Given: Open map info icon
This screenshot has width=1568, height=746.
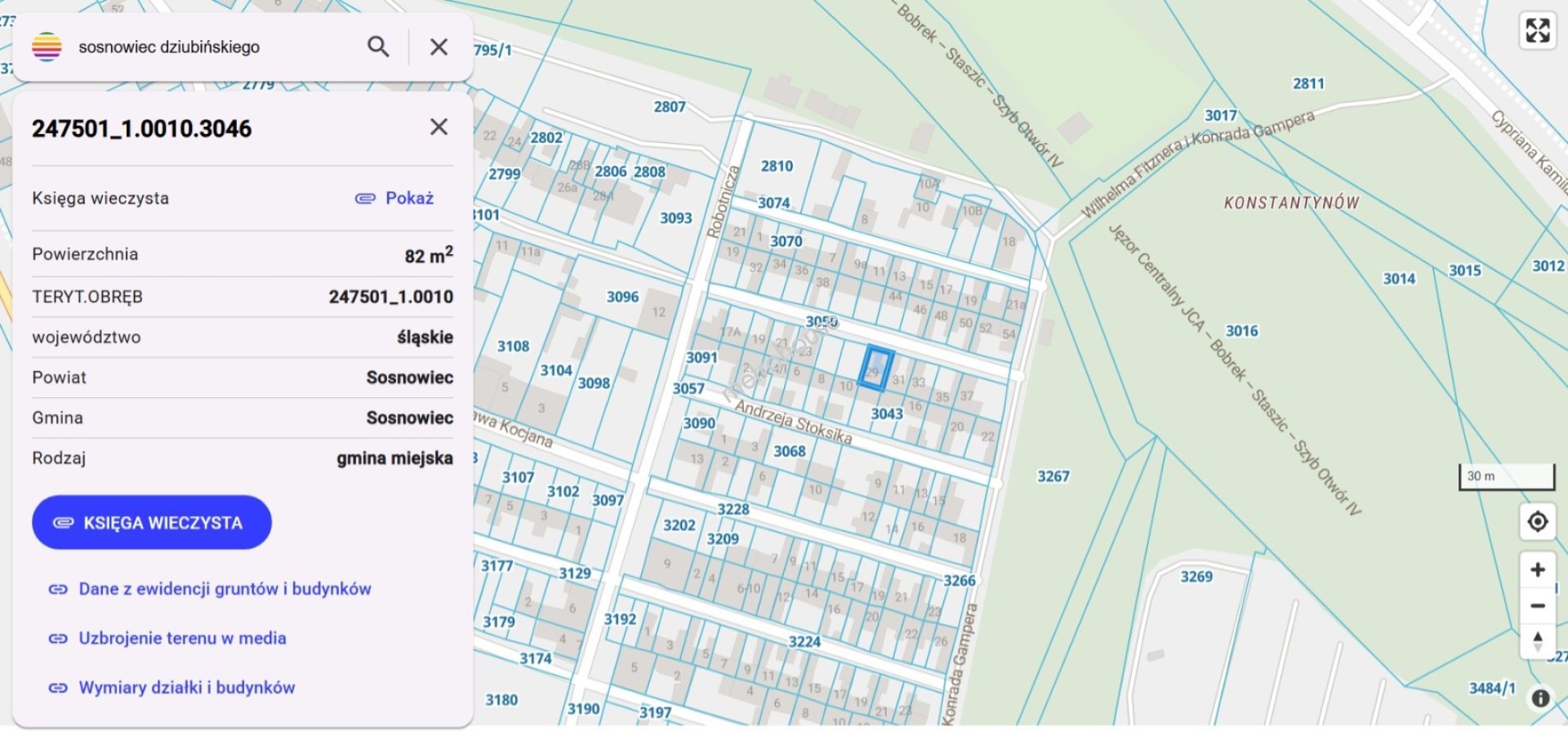Looking at the screenshot, I should [1540, 698].
